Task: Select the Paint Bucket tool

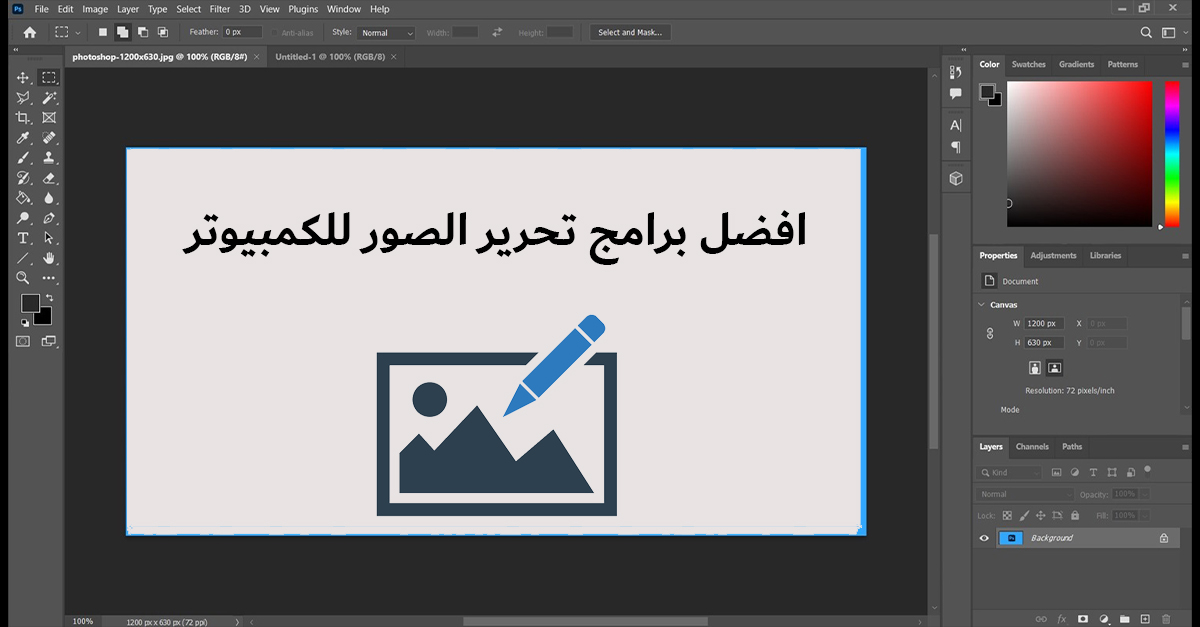Action: click(23, 198)
